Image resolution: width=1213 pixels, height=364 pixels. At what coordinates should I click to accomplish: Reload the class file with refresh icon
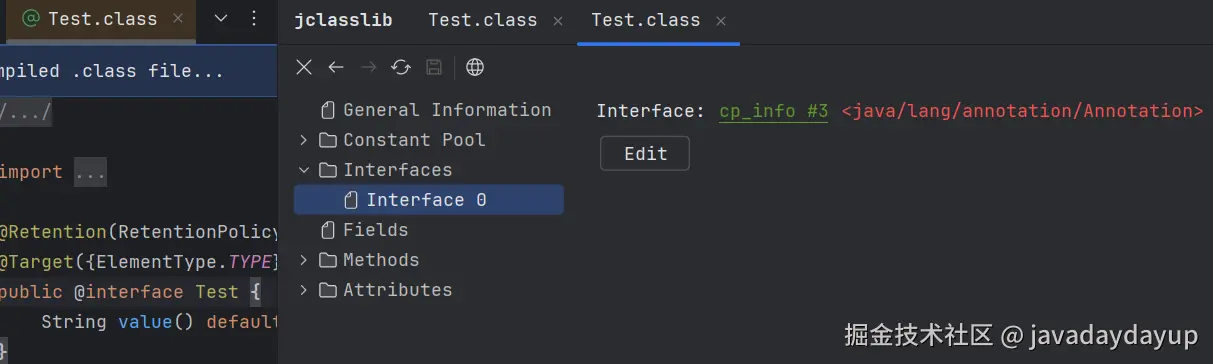click(x=401, y=67)
